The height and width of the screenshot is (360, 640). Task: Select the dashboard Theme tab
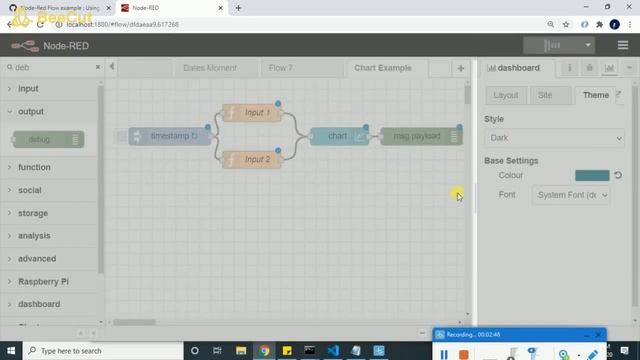pos(596,95)
